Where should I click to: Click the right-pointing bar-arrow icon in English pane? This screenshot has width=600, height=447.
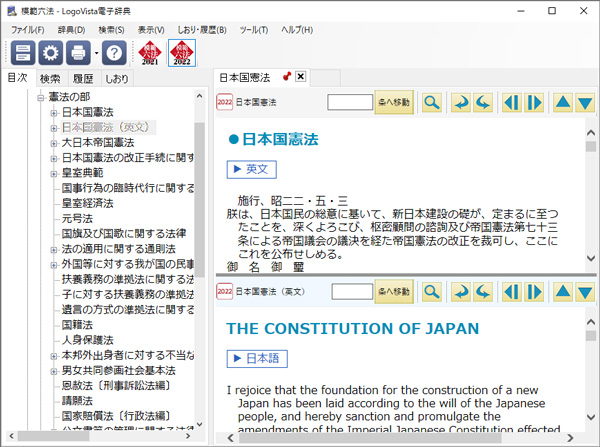click(534, 292)
